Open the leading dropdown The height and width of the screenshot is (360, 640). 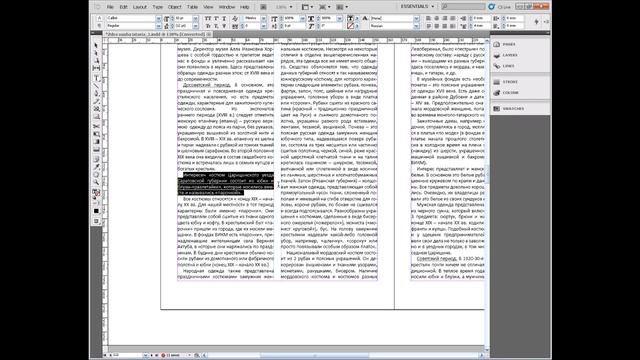196,26
